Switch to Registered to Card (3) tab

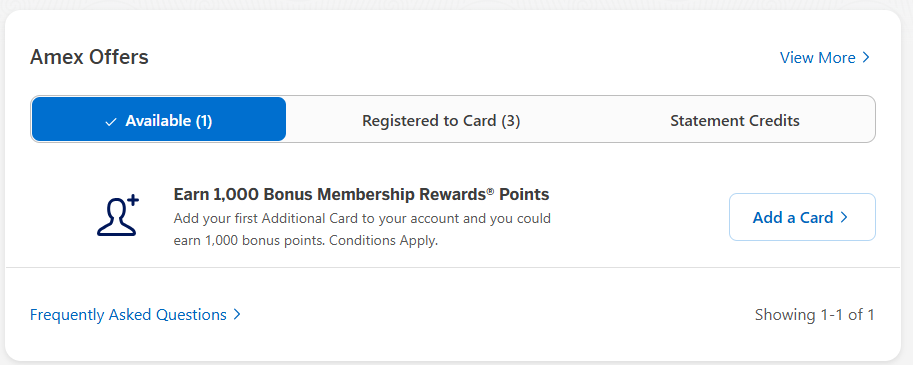(x=441, y=121)
